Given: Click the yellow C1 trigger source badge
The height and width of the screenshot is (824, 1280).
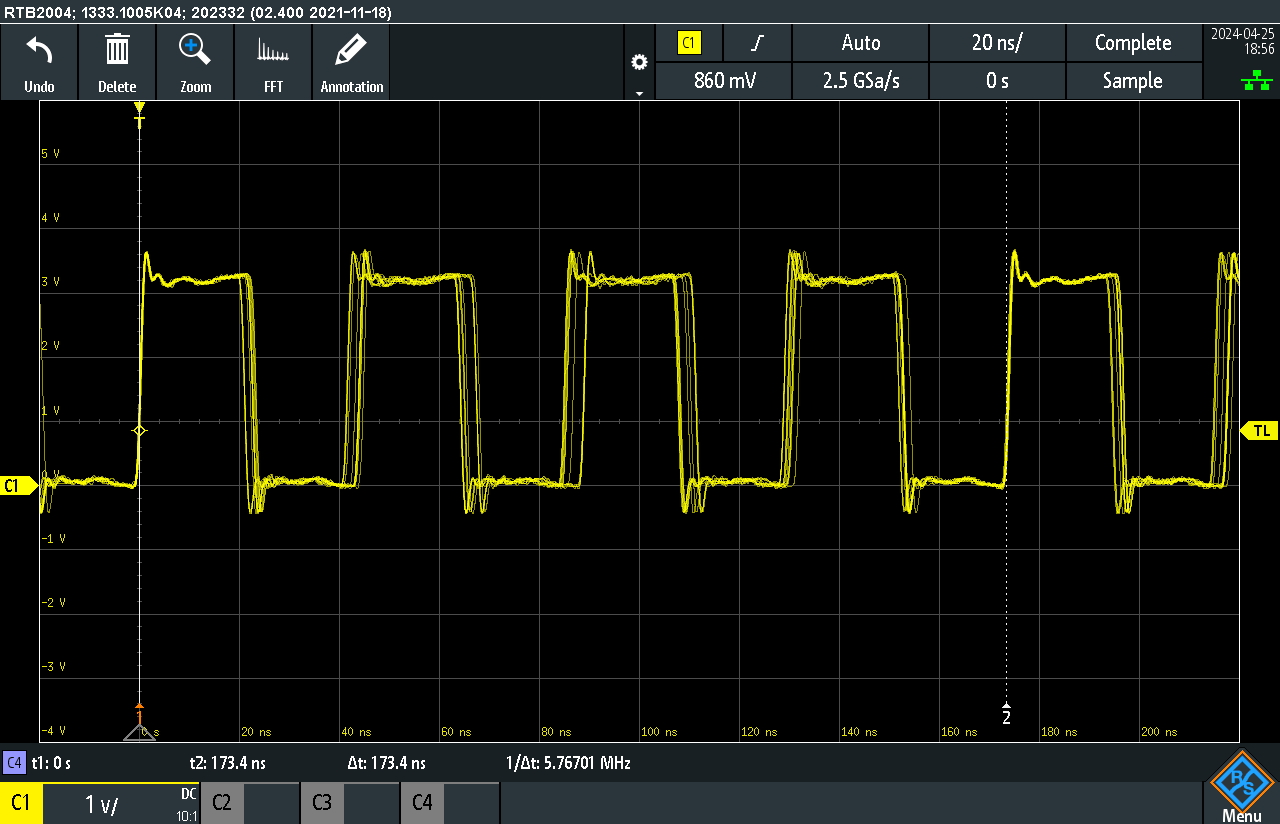Looking at the screenshot, I should [x=689, y=43].
